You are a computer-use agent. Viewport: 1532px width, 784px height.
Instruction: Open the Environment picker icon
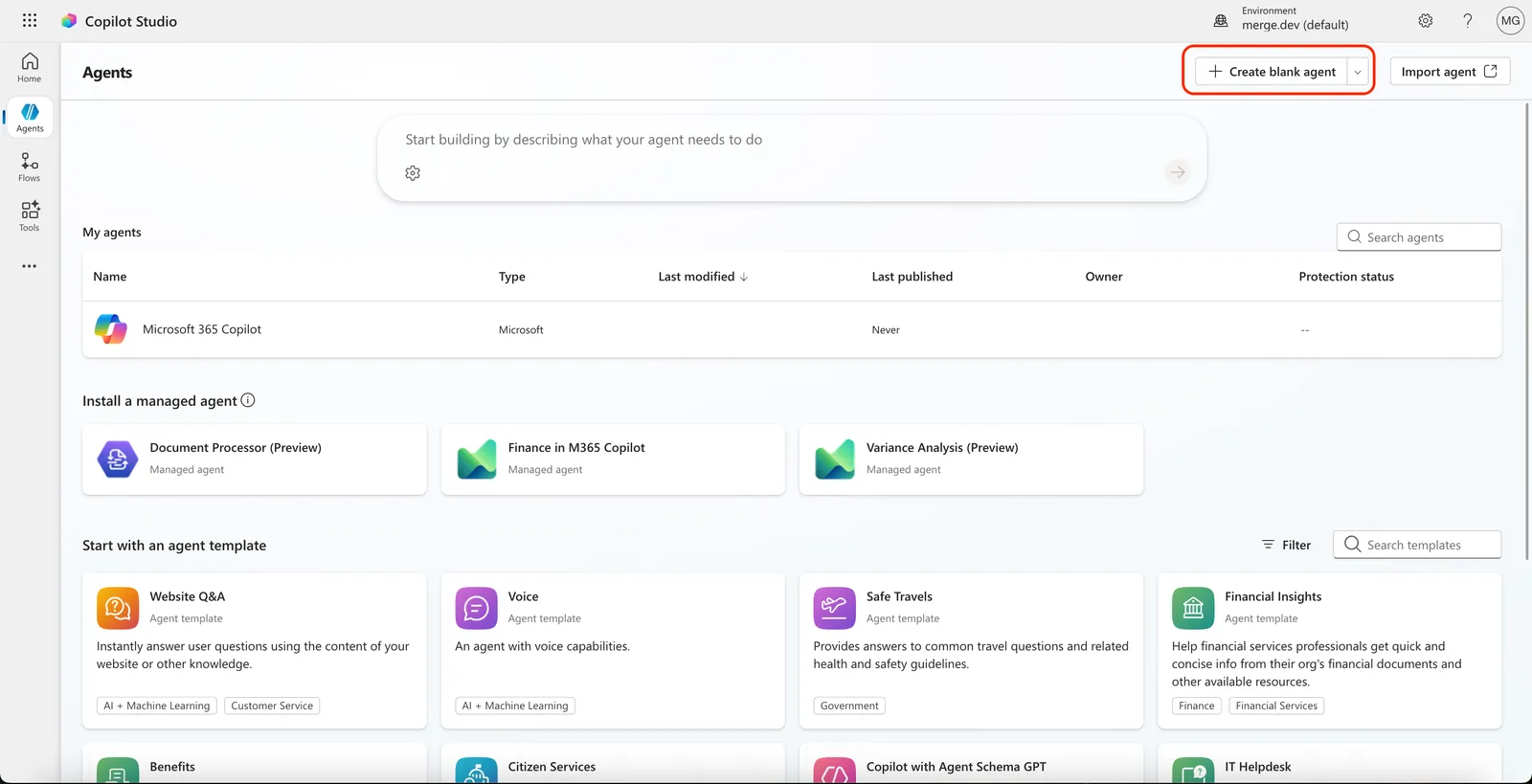coord(1221,20)
